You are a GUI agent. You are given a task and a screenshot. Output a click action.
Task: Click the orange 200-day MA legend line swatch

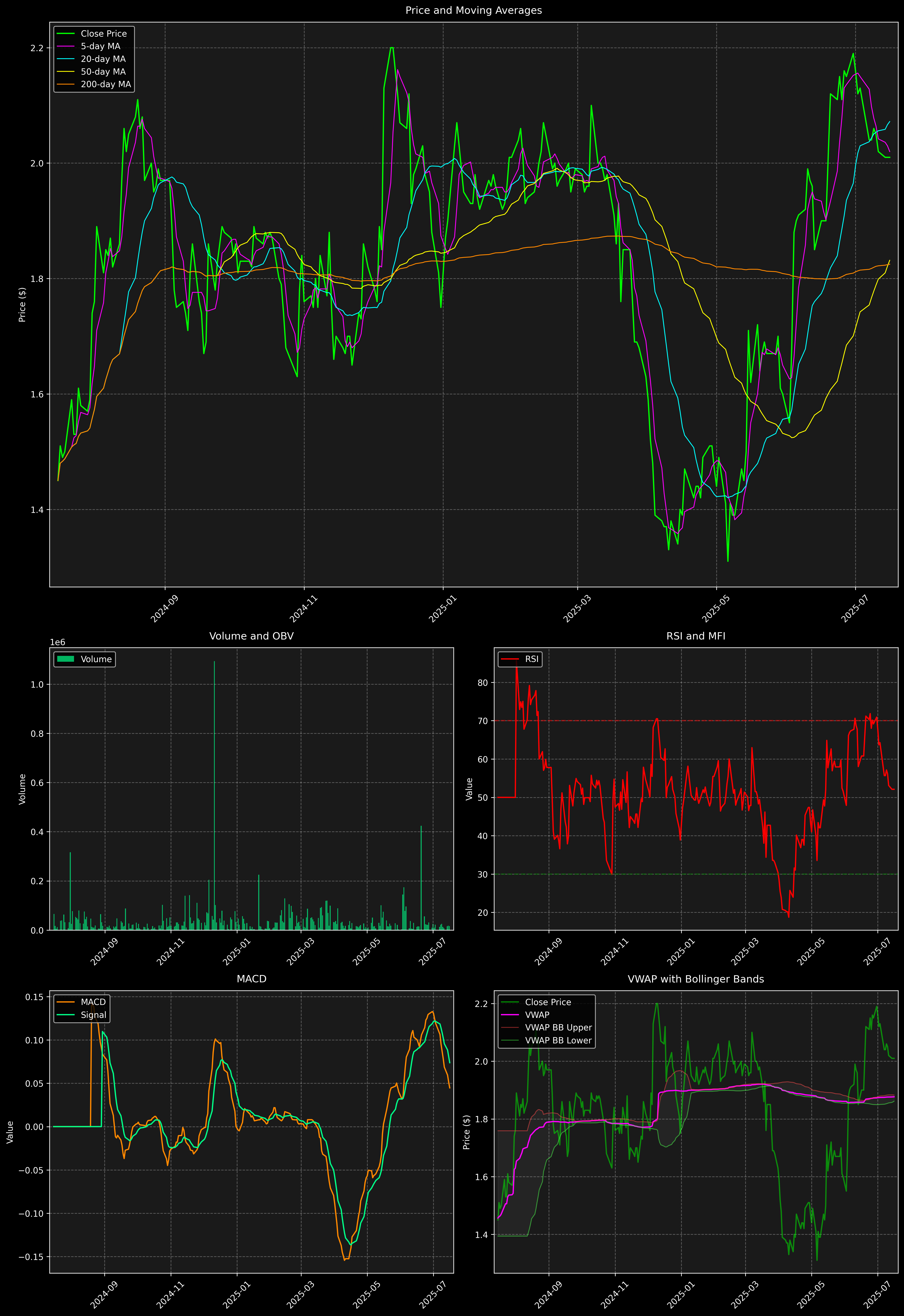[x=66, y=84]
